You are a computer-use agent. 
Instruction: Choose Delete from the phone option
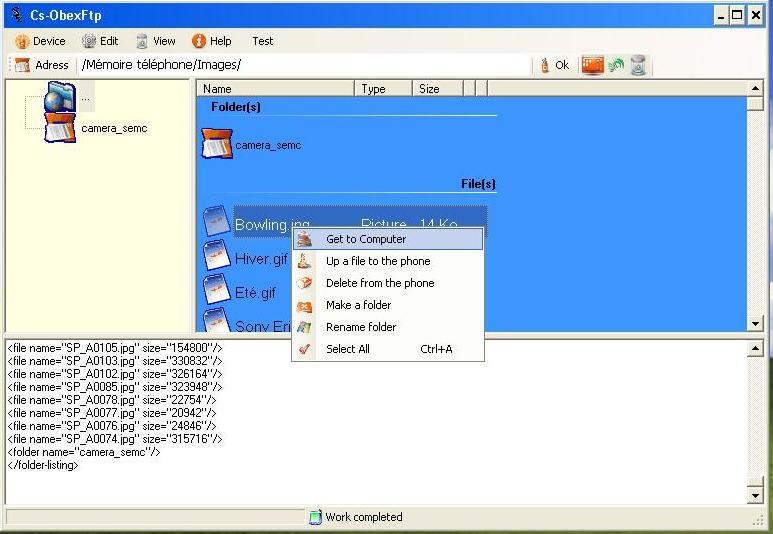pos(380,283)
